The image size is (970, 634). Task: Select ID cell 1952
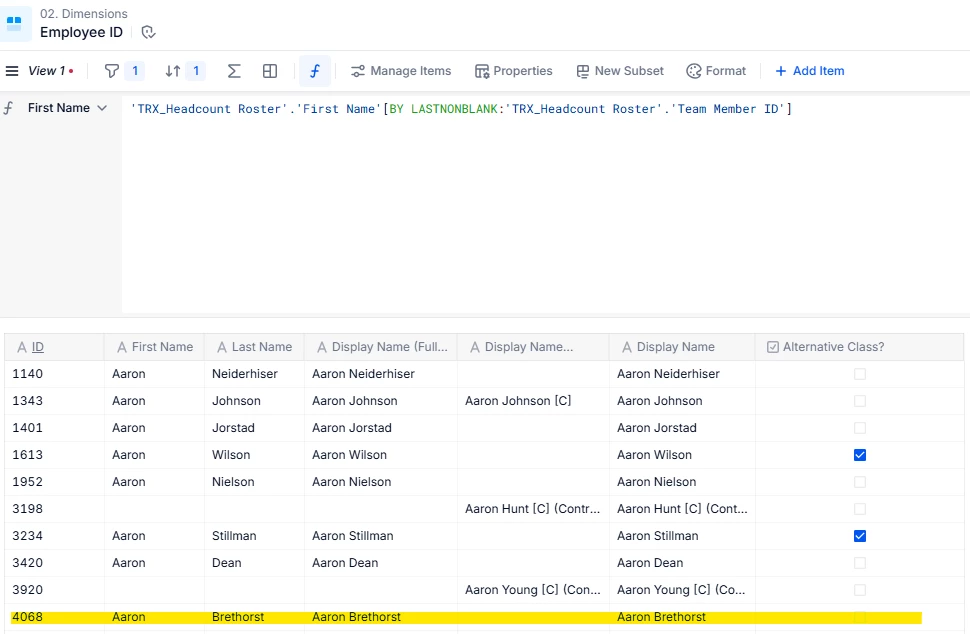click(x=54, y=482)
